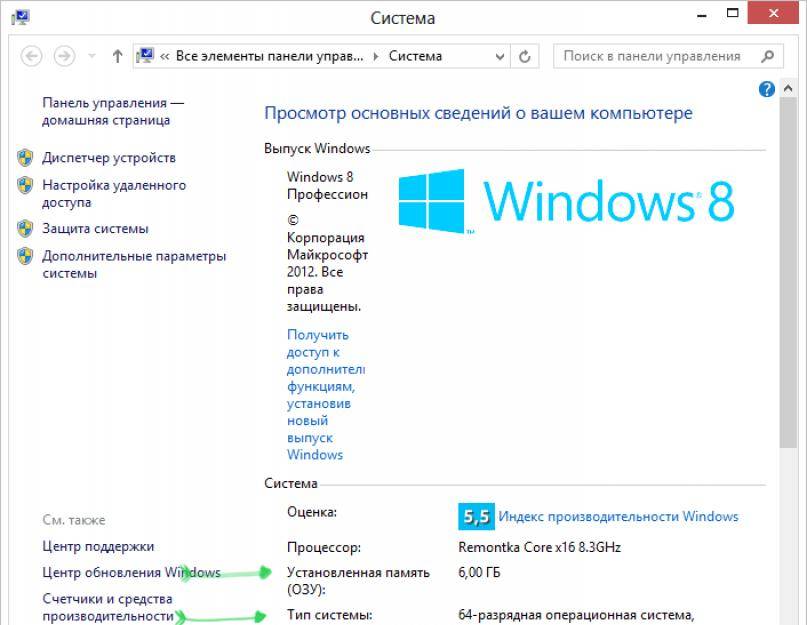The image size is (807, 625).
Task: Refresh the Система page
Action: tap(524, 56)
